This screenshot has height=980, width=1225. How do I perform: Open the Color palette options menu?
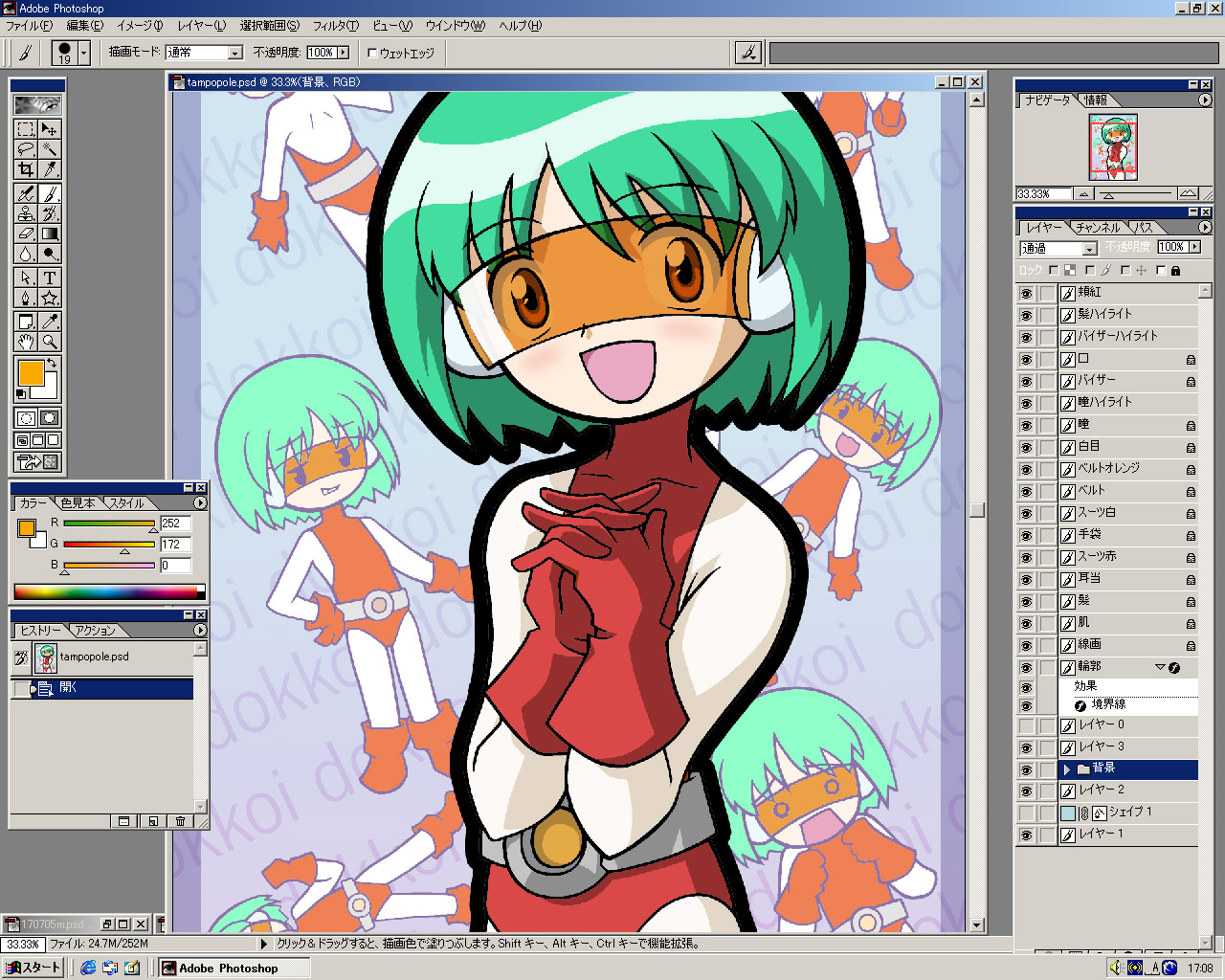200,502
